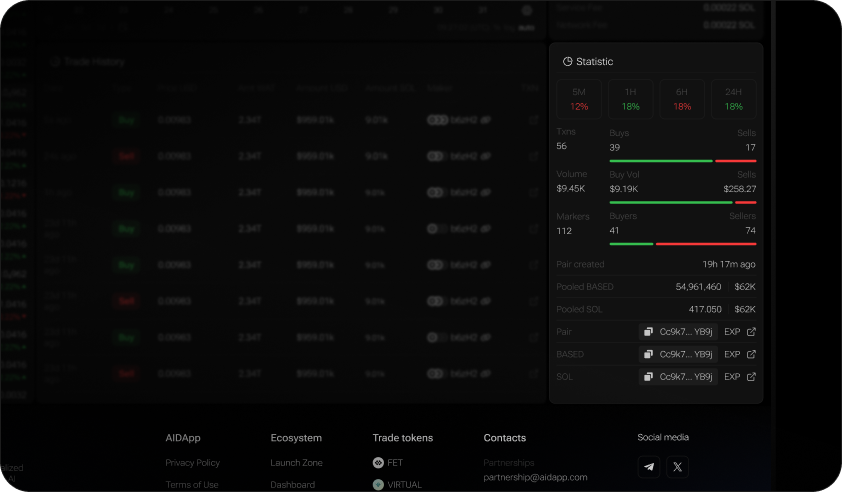Copy the BASED token address

click(x=649, y=354)
